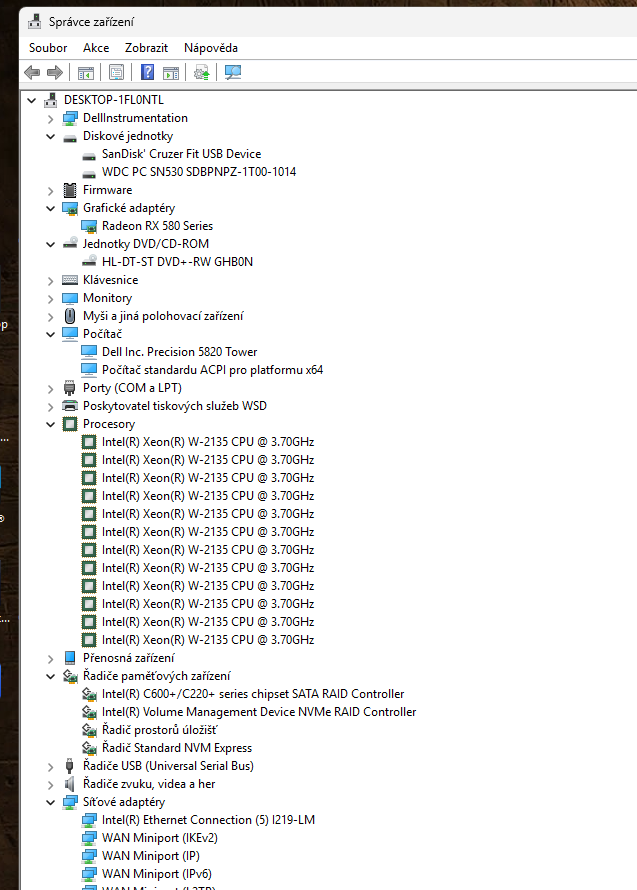The image size is (637, 890).
Task: Select Řadič Standard NVM Express entry
Action: 177,748
